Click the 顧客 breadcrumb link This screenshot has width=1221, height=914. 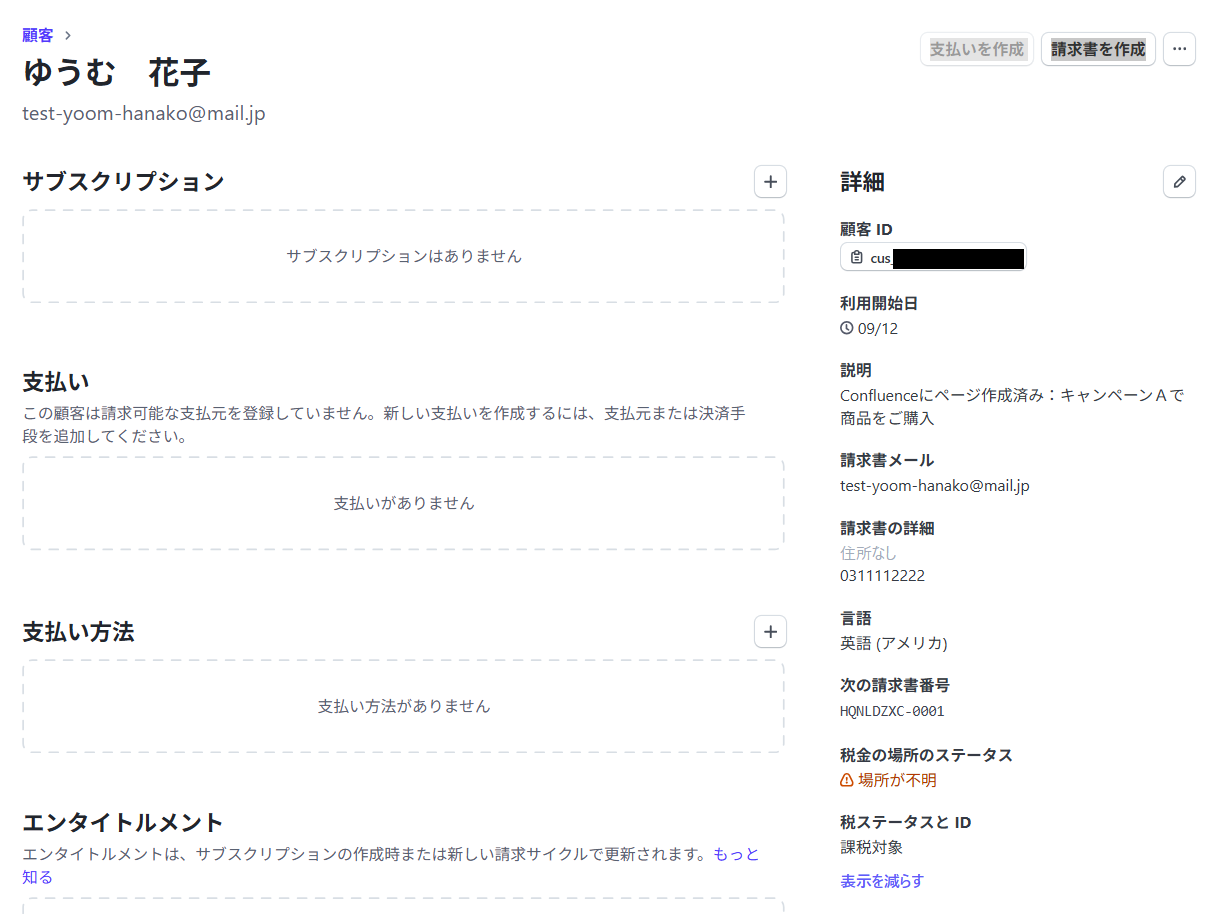38,35
